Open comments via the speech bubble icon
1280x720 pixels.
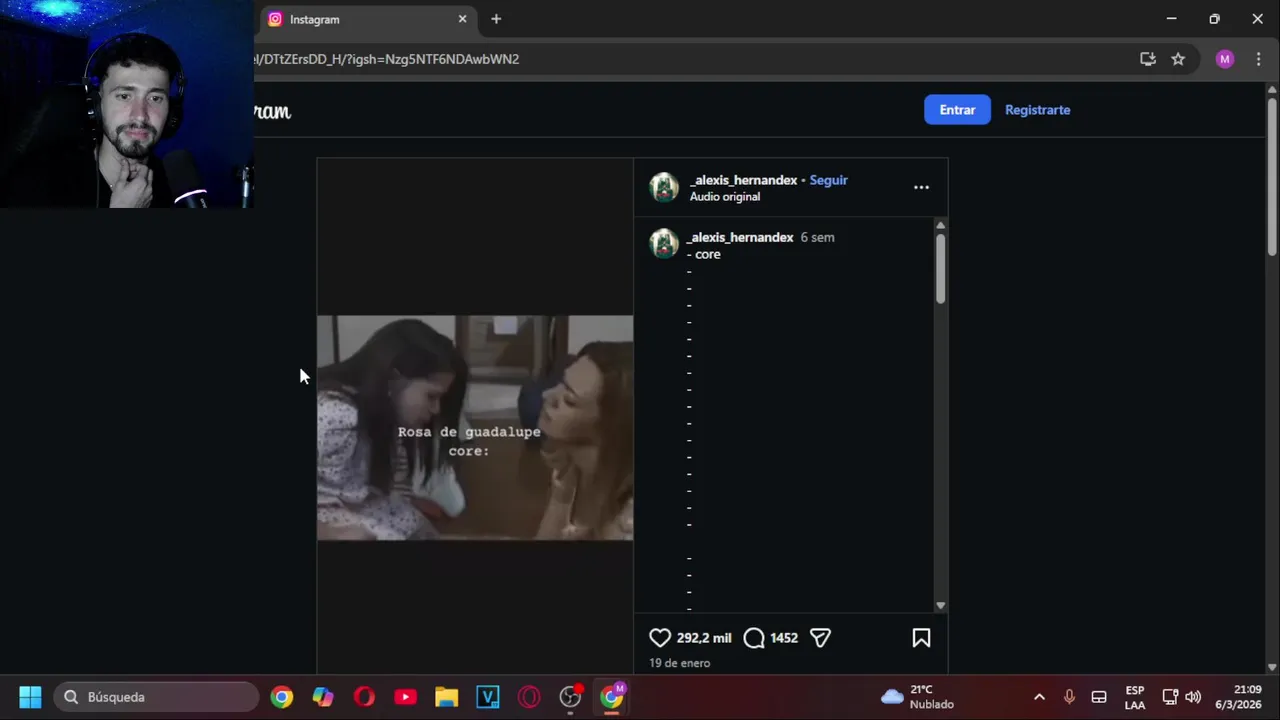(x=754, y=638)
